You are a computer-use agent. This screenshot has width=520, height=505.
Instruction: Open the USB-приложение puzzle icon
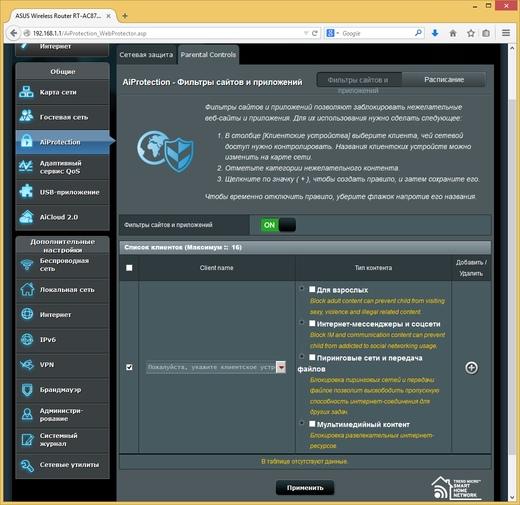tap(26, 192)
